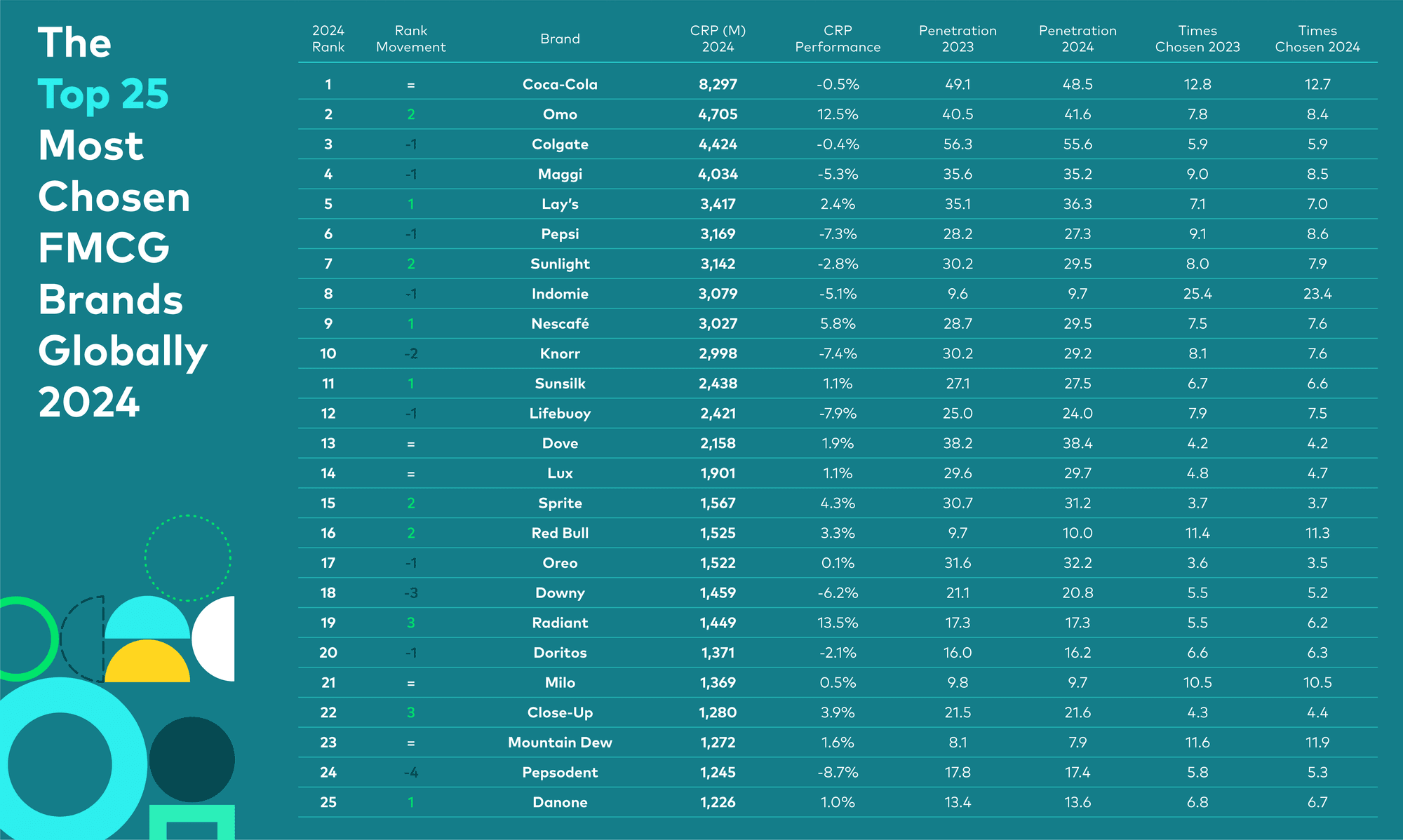Image resolution: width=1403 pixels, height=840 pixels.
Task: Click the dashed dark half-circle outline
Action: click(x=83, y=639)
